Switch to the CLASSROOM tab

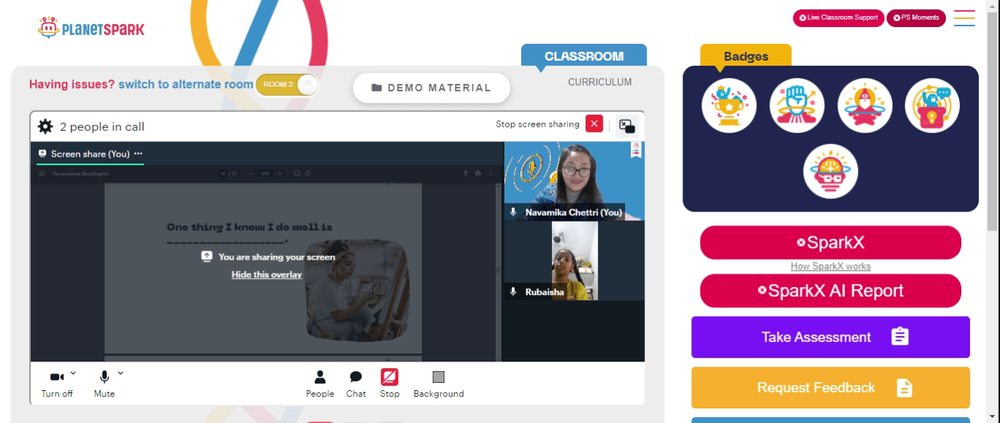click(584, 56)
